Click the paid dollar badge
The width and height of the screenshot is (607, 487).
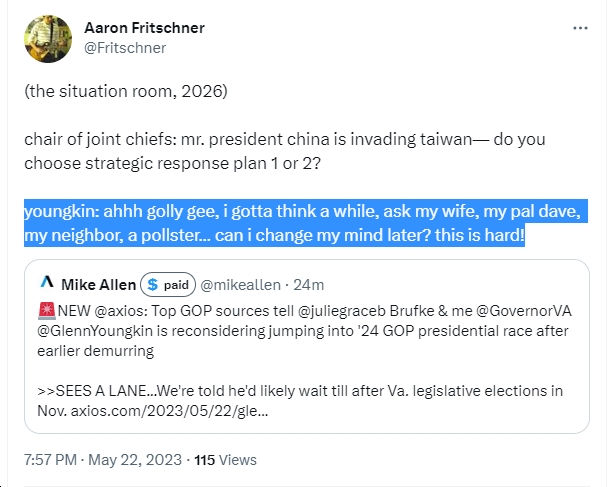click(x=168, y=285)
